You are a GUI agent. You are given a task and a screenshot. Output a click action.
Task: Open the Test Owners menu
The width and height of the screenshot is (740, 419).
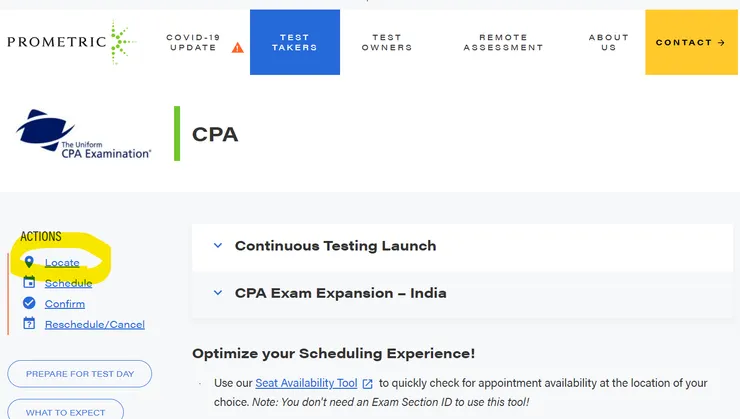pyautogui.click(x=386, y=43)
